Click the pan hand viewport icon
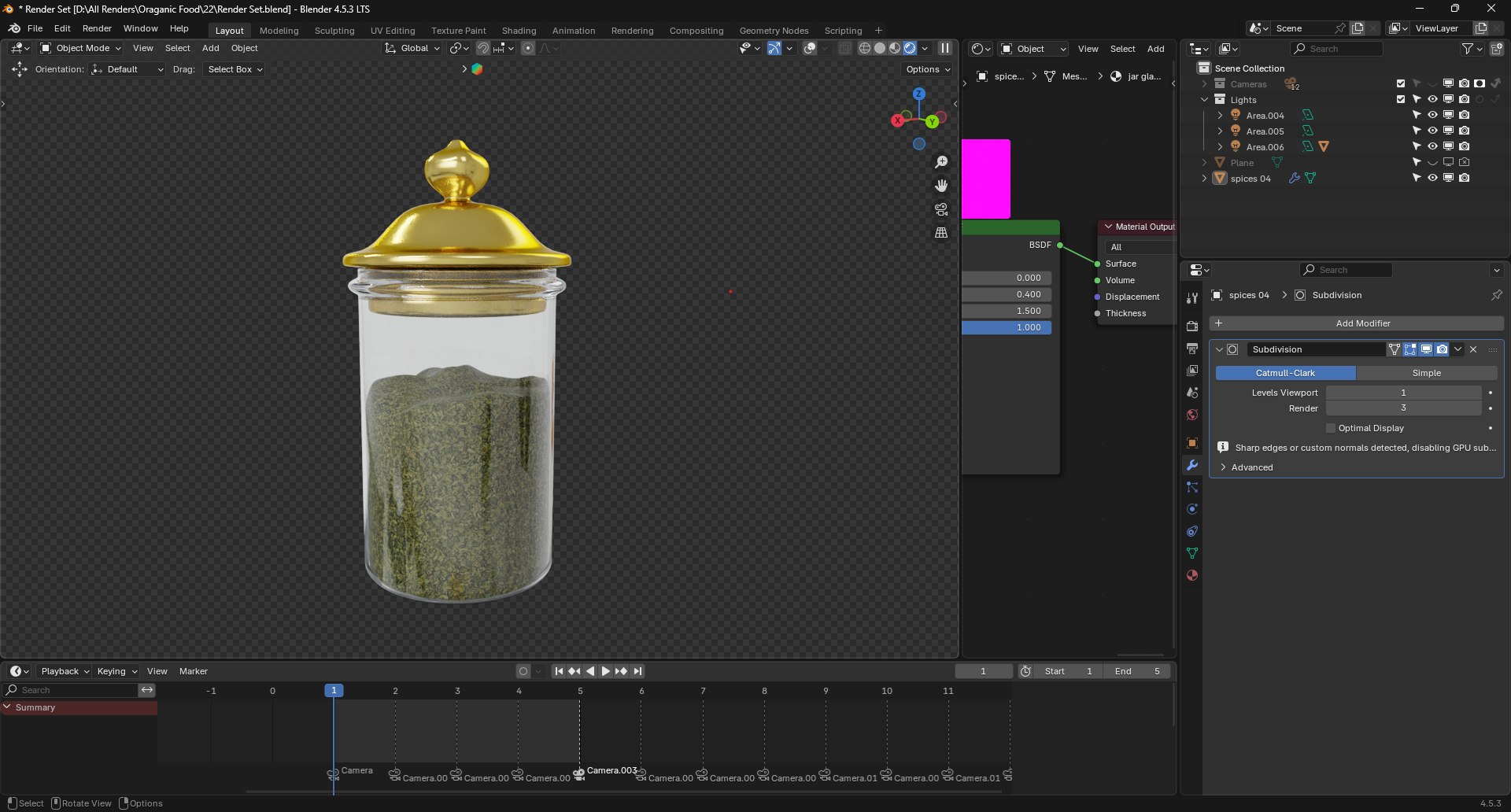 coord(941,186)
